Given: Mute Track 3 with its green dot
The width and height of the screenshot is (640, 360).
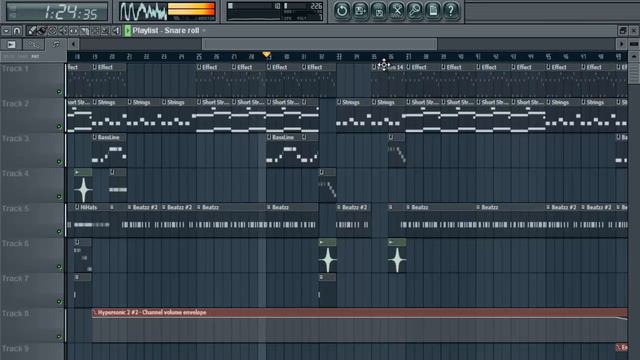Looking at the screenshot, I should click(x=59, y=162).
